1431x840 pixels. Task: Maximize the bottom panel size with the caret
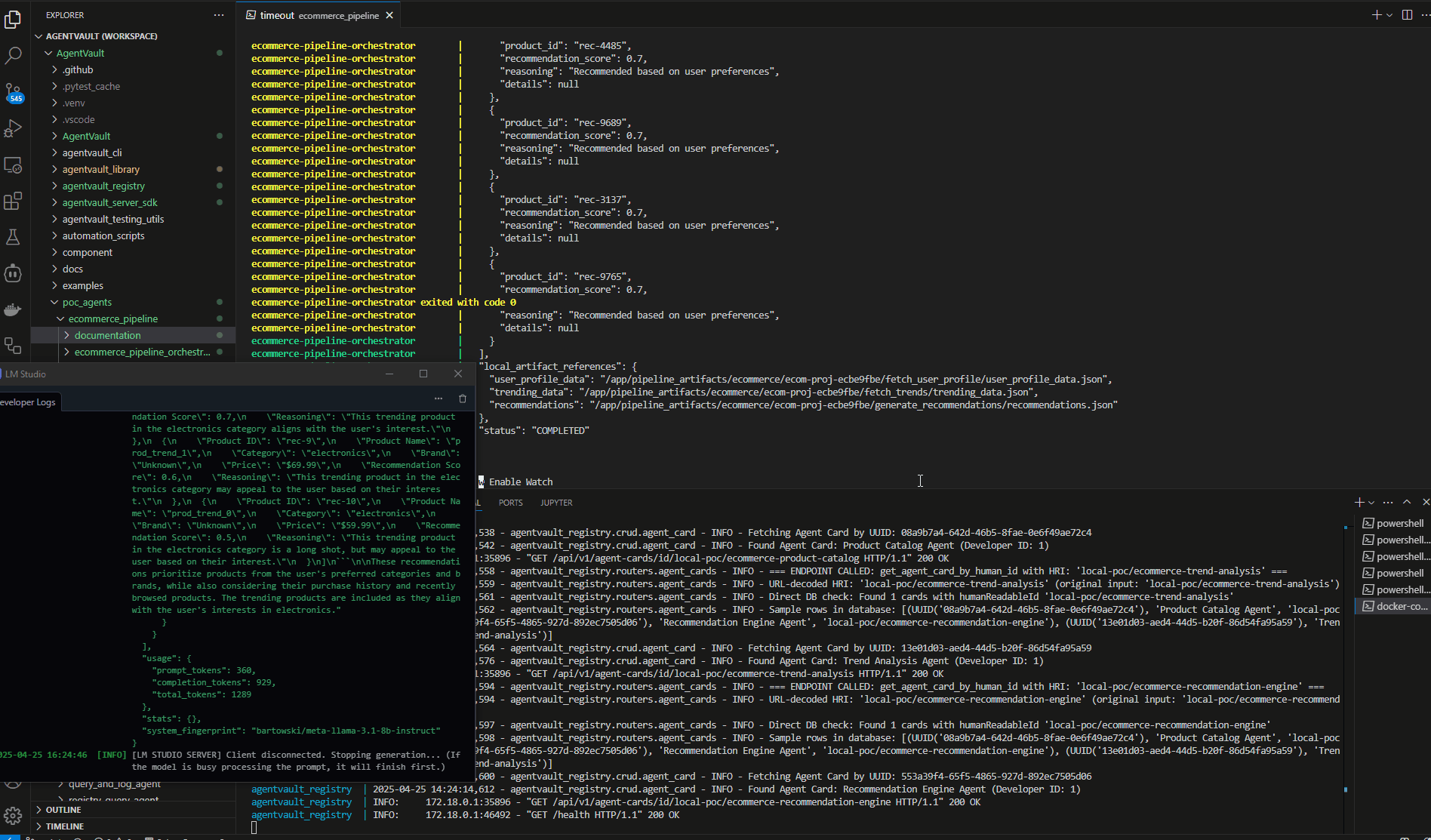coord(1407,502)
